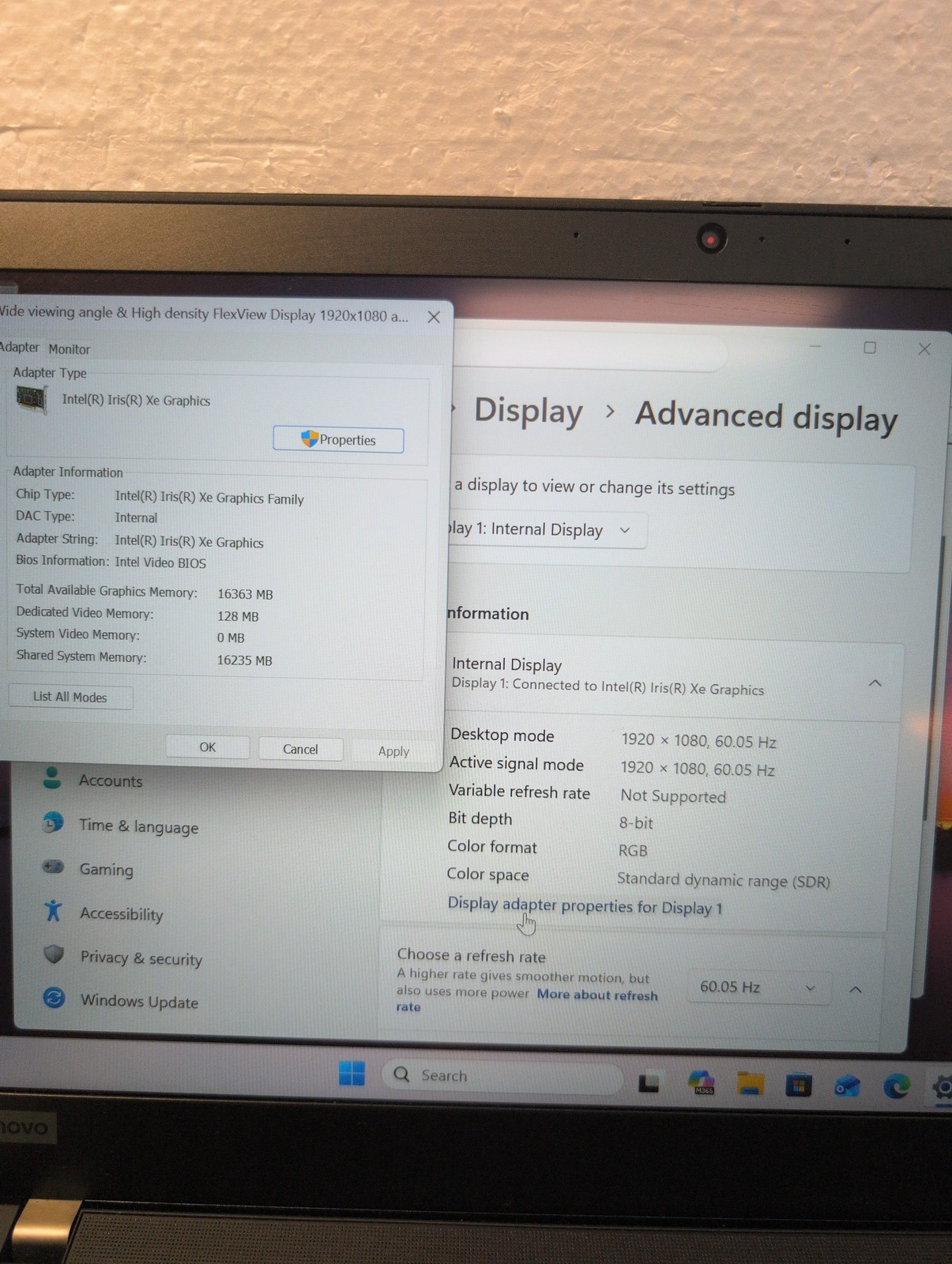Image resolution: width=952 pixels, height=1264 pixels.
Task: Close the adapter properties dialog
Action: [434, 317]
